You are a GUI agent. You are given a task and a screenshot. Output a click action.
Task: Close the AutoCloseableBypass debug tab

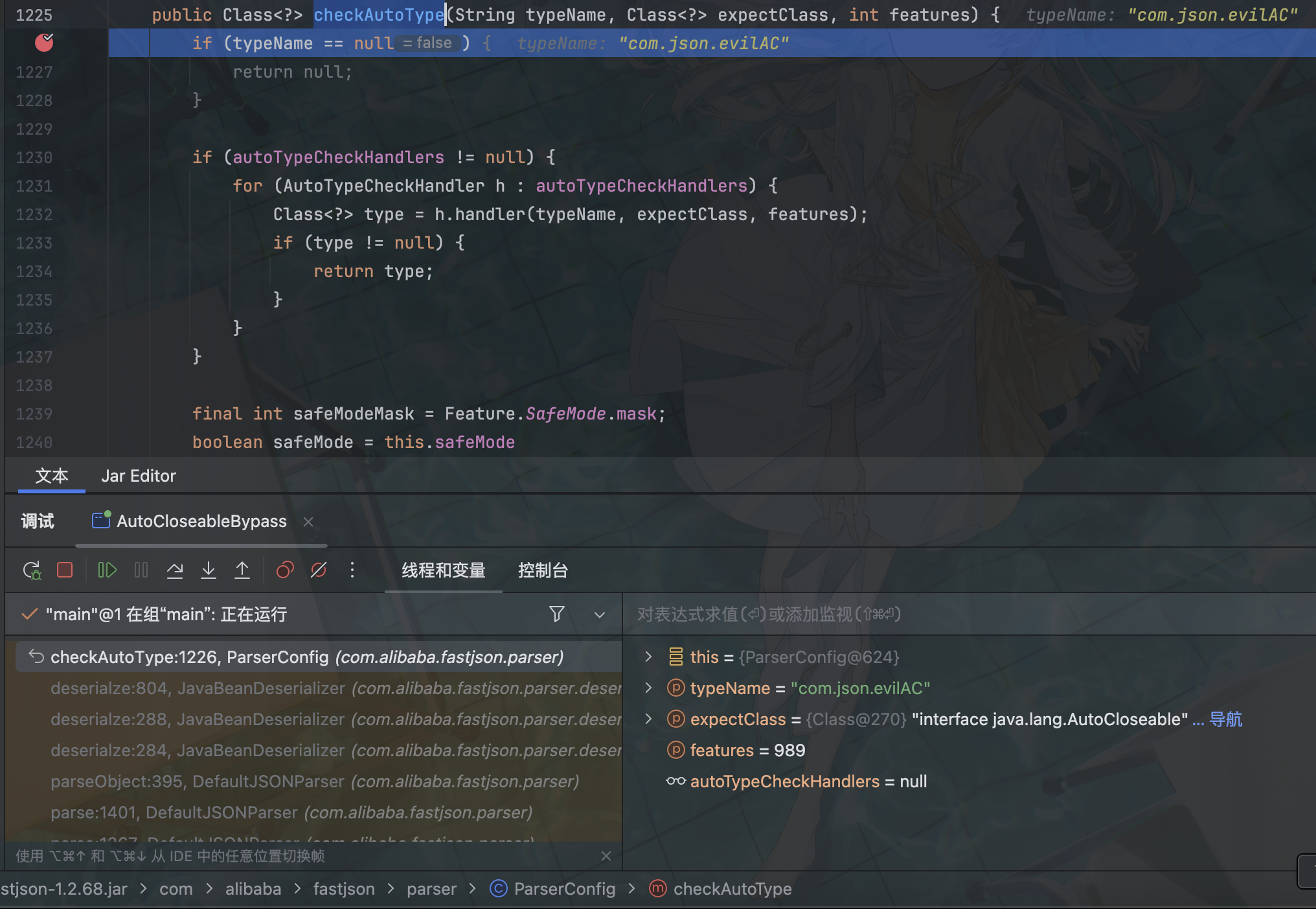pyautogui.click(x=308, y=522)
